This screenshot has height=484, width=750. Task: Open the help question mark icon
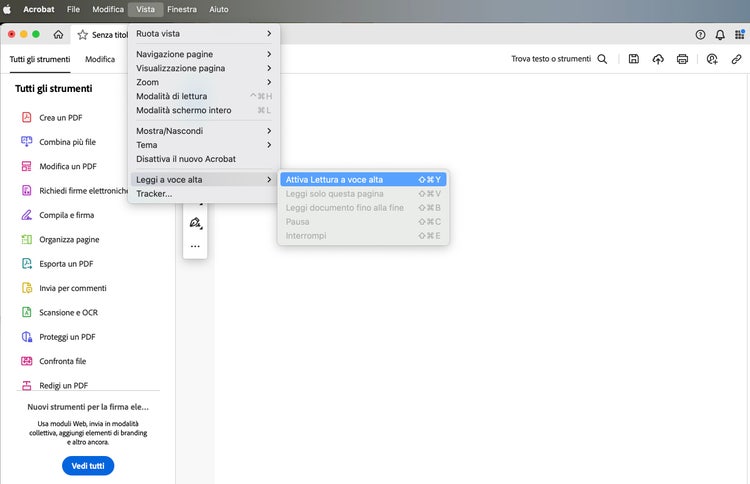[700, 34]
